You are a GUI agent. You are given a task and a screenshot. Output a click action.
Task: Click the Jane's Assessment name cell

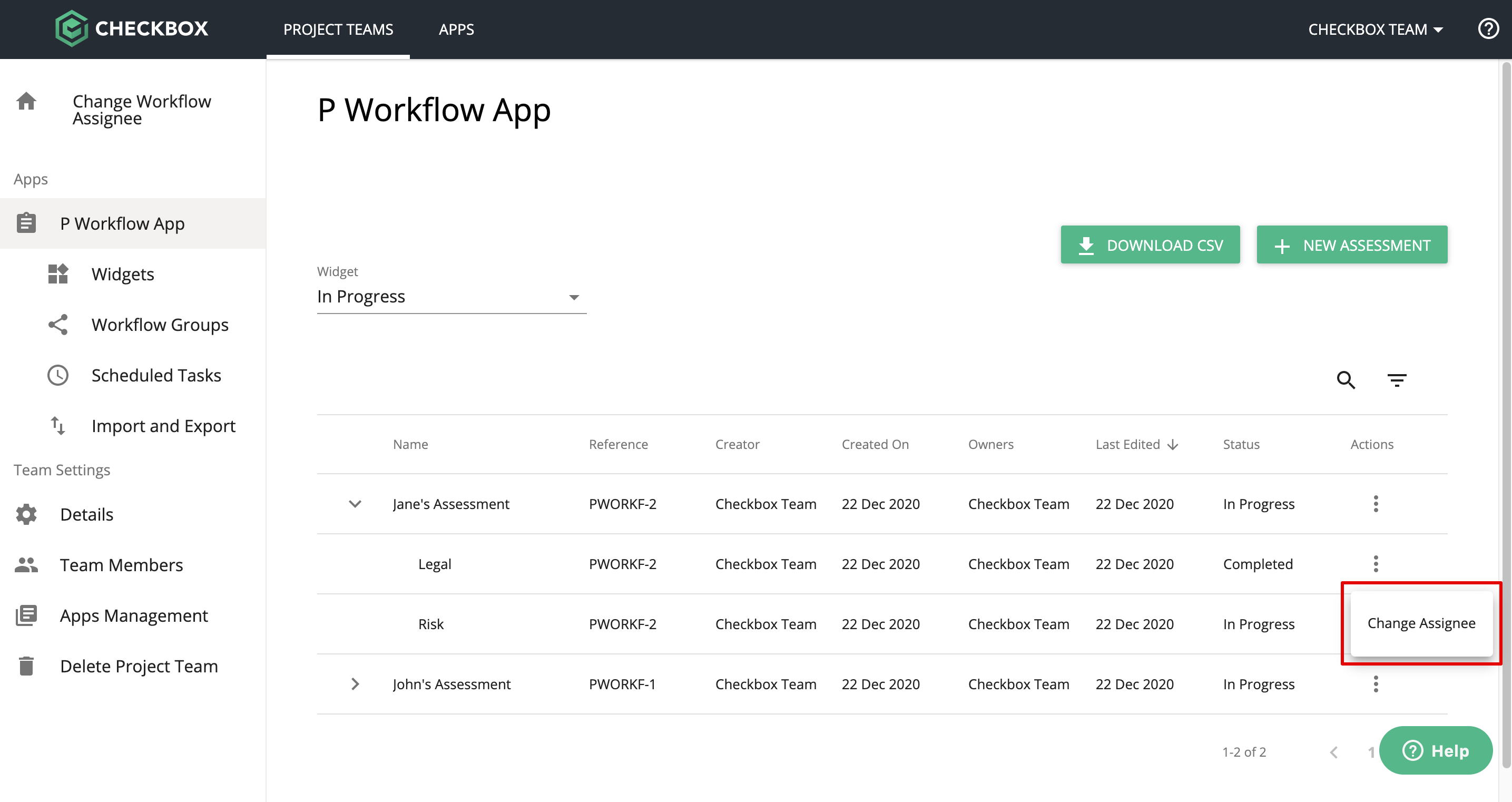[x=451, y=504]
